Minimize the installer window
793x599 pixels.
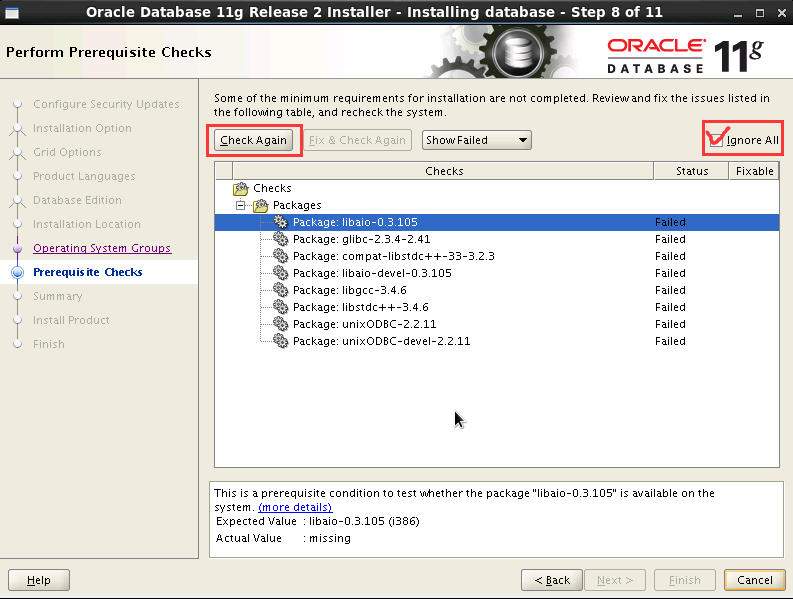[x=740, y=13]
